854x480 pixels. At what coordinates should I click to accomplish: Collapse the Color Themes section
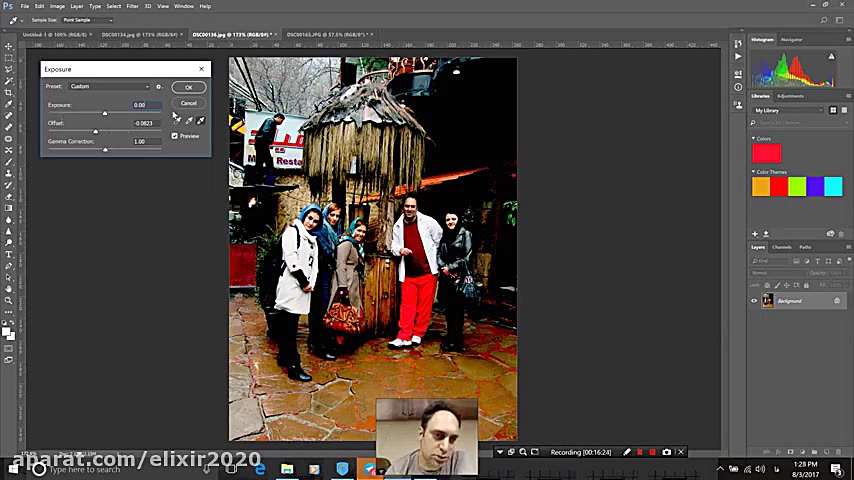coord(754,172)
